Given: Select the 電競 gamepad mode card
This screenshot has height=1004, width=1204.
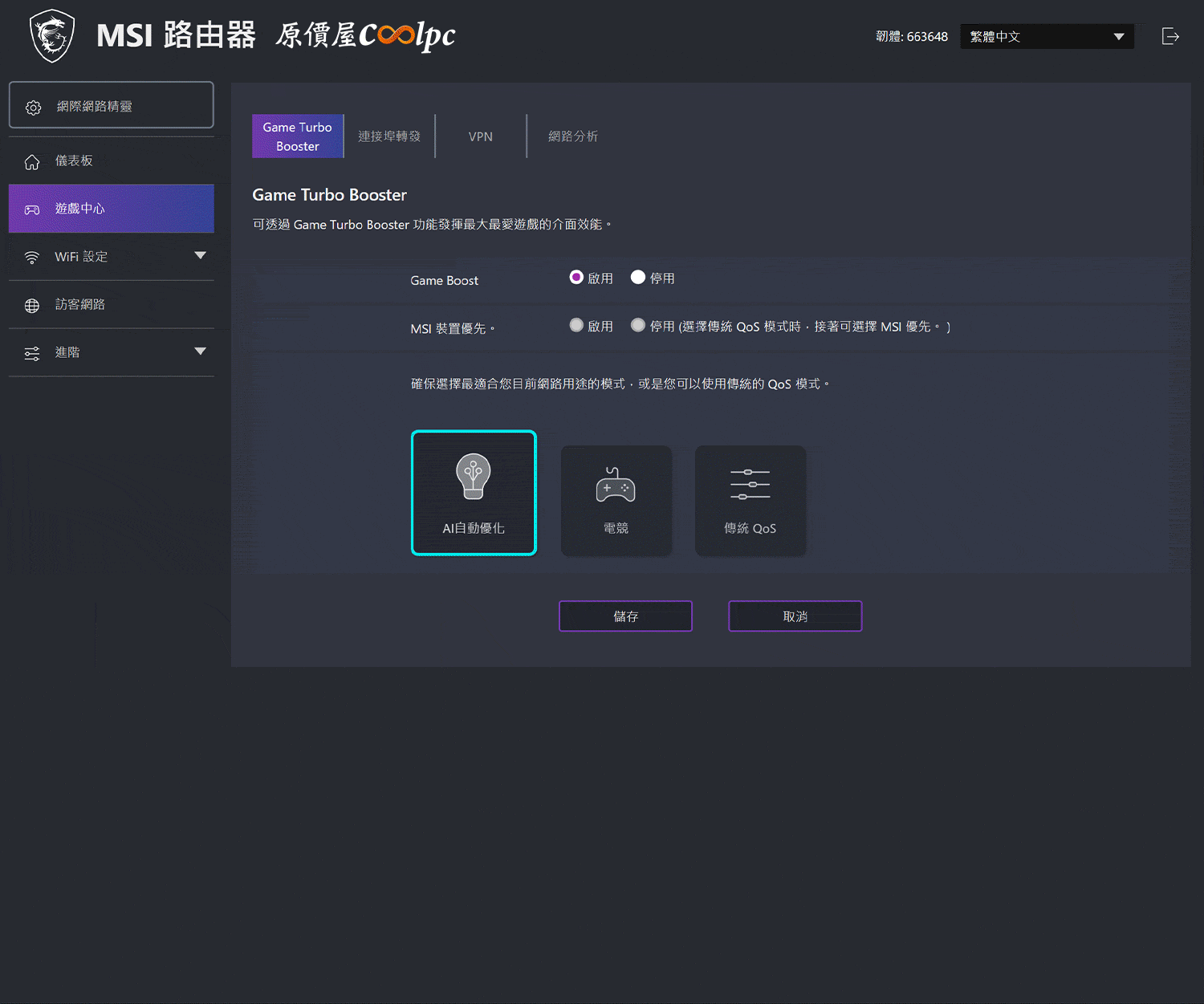Looking at the screenshot, I should [x=616, y=501].
